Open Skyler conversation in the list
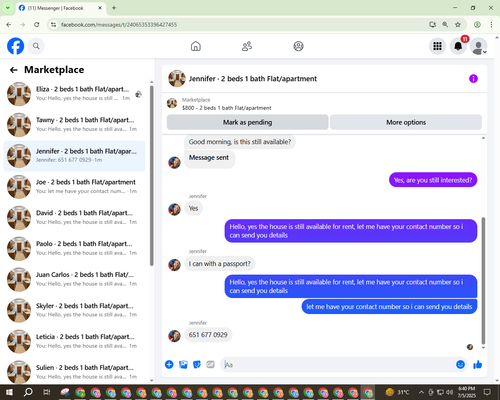Viewport: 500px width, 400px height. [74, 310]
